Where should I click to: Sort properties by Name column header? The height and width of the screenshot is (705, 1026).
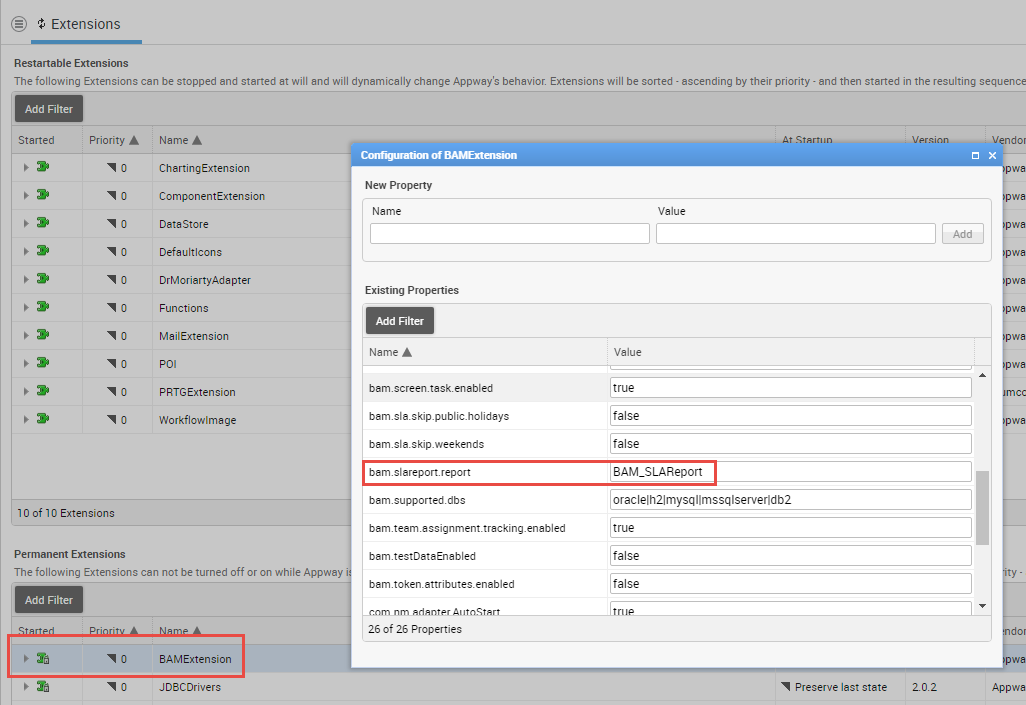(x=390, y=352)
